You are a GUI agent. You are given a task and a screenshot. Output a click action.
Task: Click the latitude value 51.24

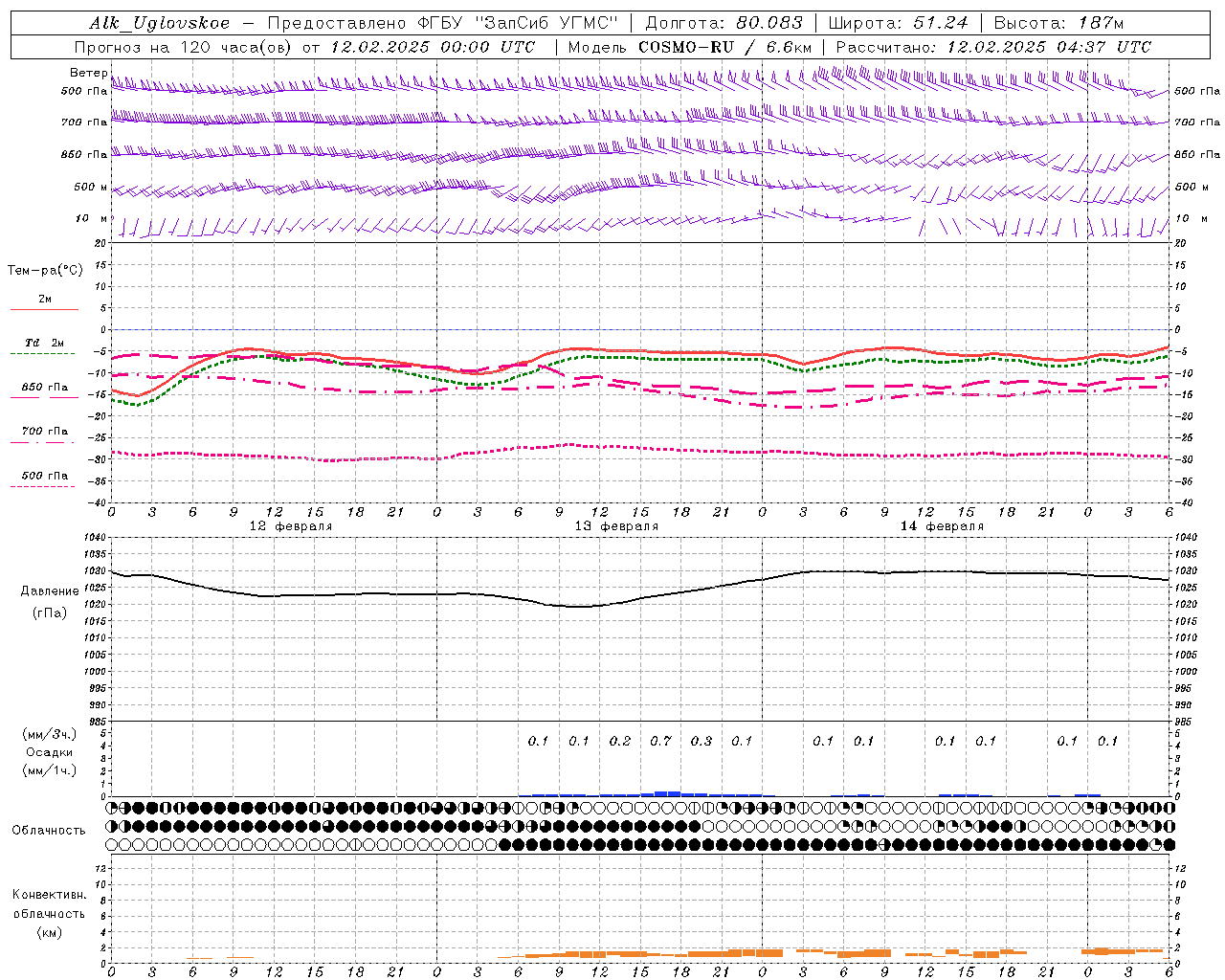tap(940, 23)
